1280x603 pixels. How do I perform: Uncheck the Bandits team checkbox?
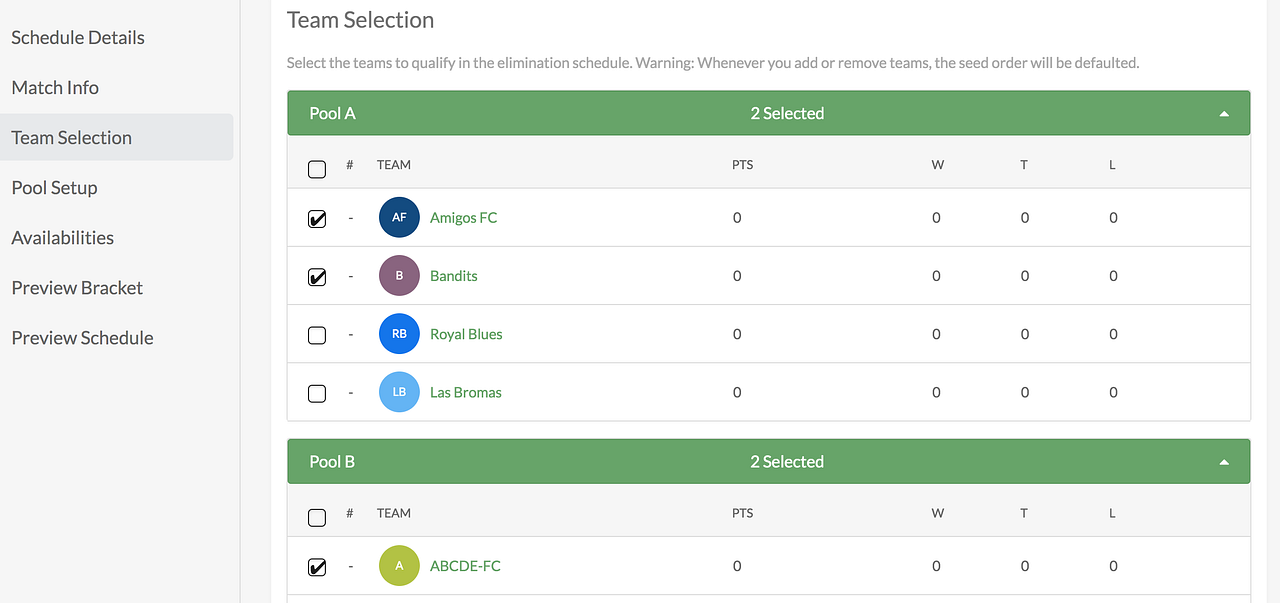(x=317, y=277)
